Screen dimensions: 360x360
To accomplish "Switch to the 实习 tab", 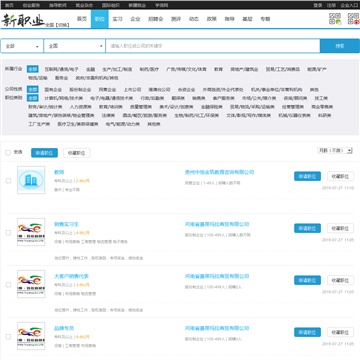I will click(117, 19).
